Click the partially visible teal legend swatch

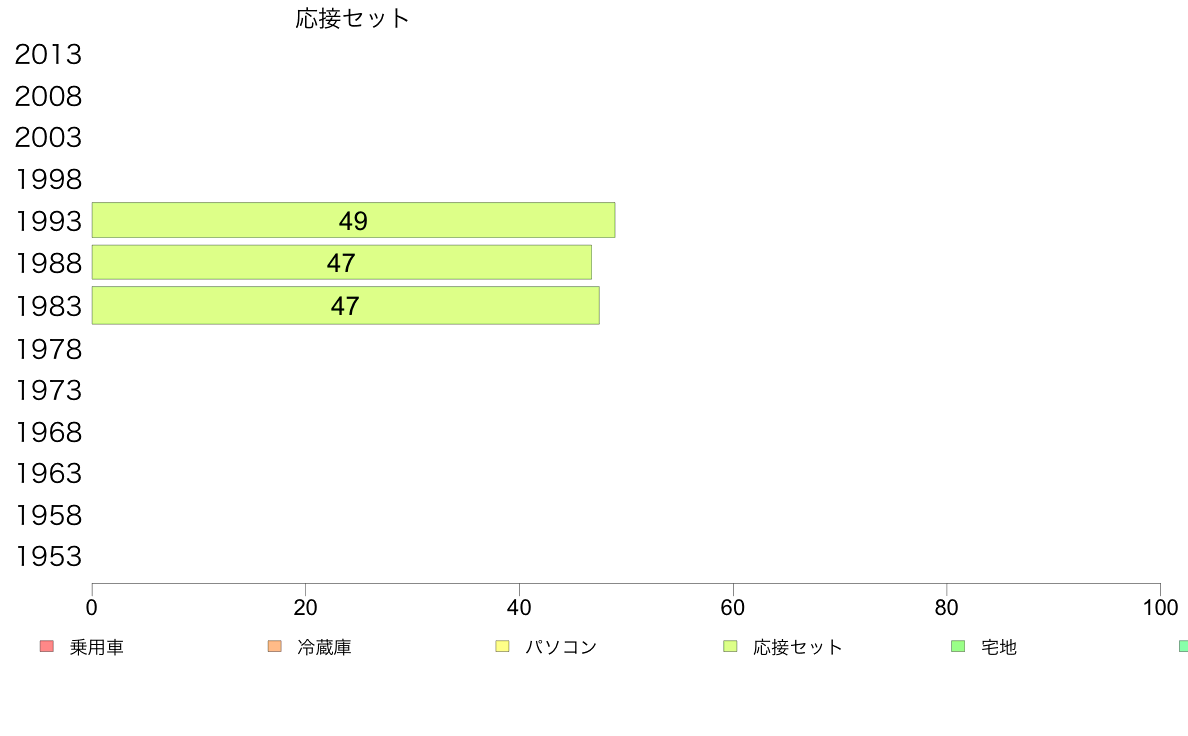[x=1183, y=646]
